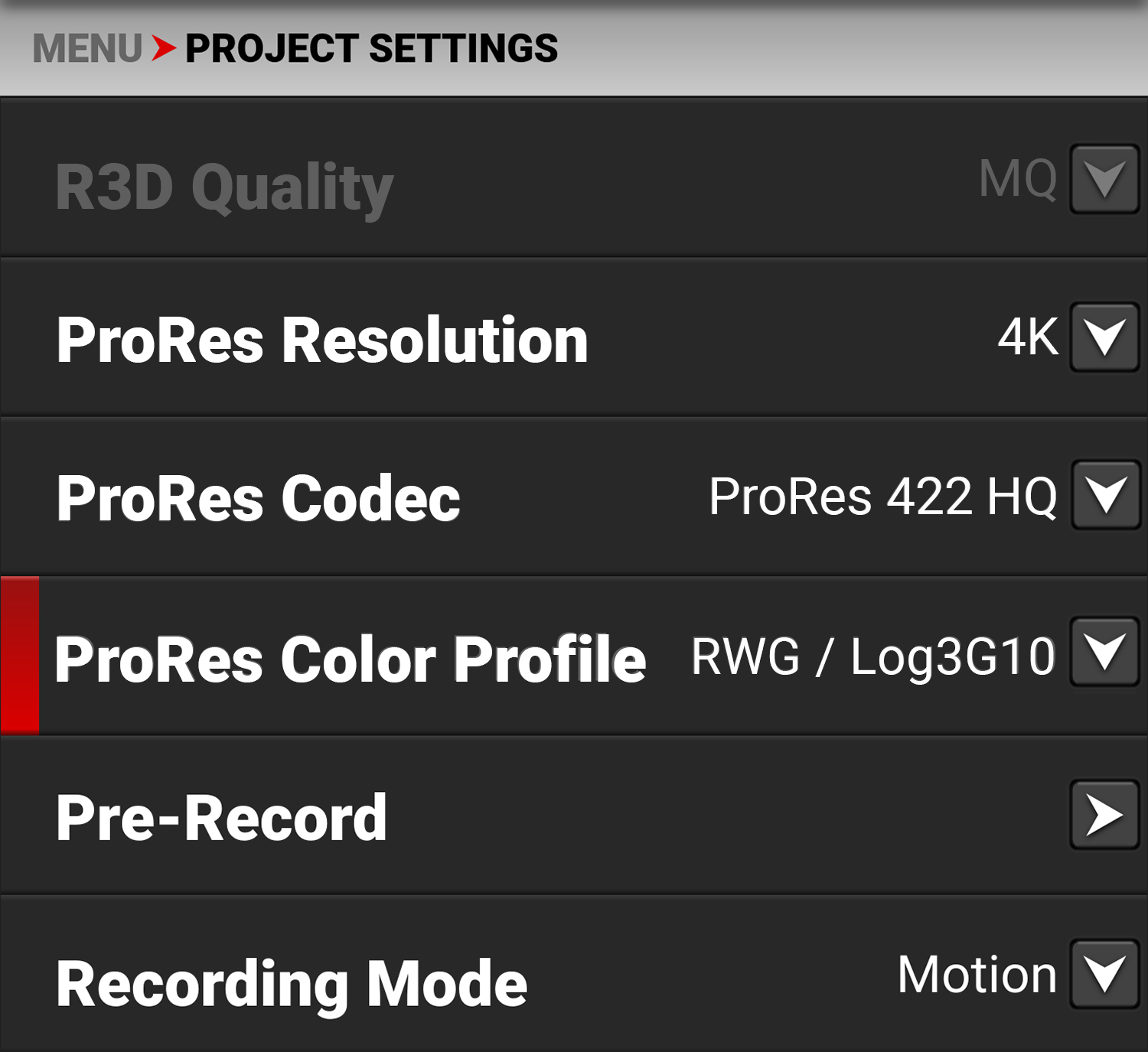Open the R3D Quality dropdown arrow

[1104, 180]
